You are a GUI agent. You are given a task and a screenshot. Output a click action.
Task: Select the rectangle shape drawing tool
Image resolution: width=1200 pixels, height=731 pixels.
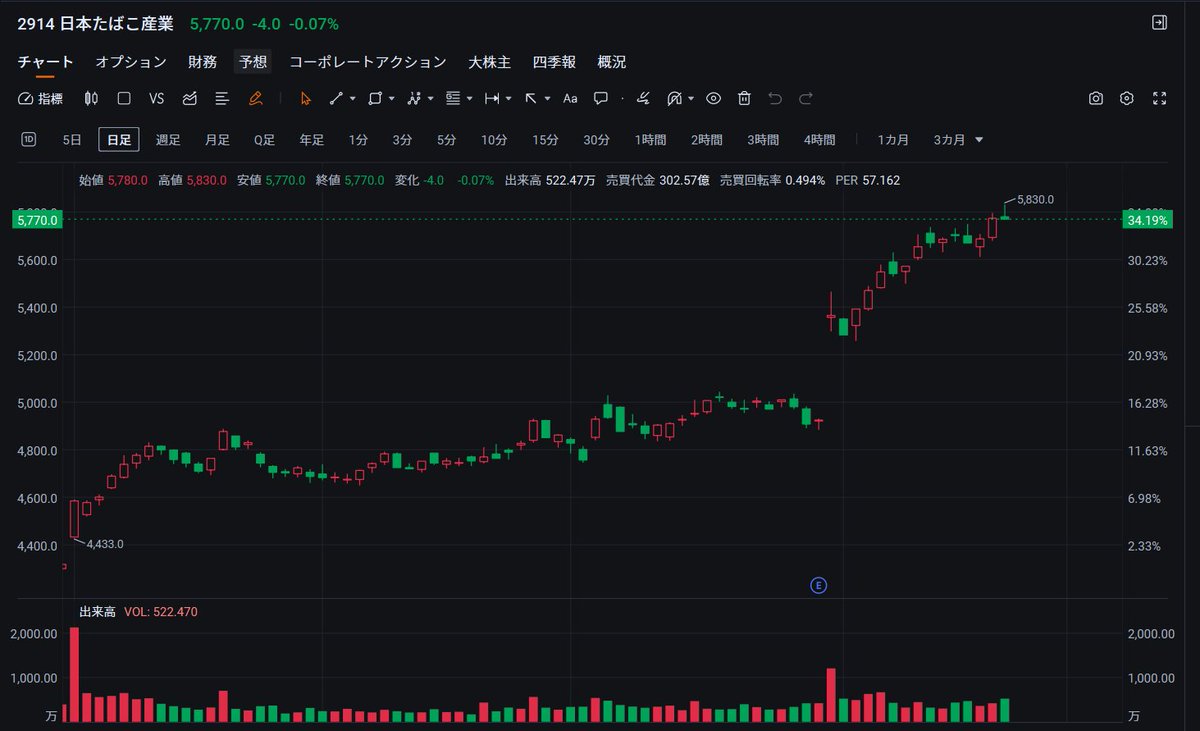point(375,98)
